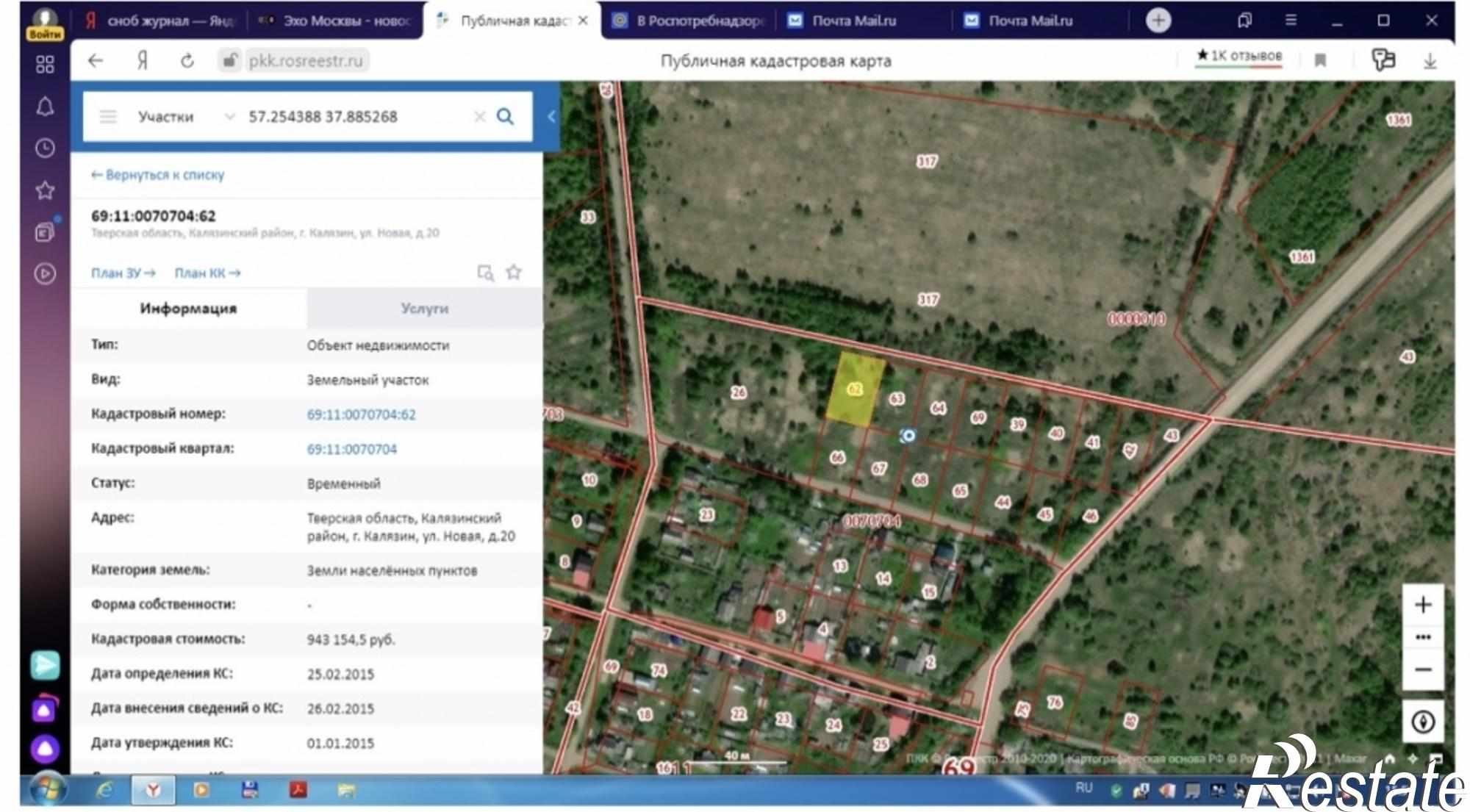Open the План КК link
This screenshot has width=1470, height=812.
(x=207, y=273)
